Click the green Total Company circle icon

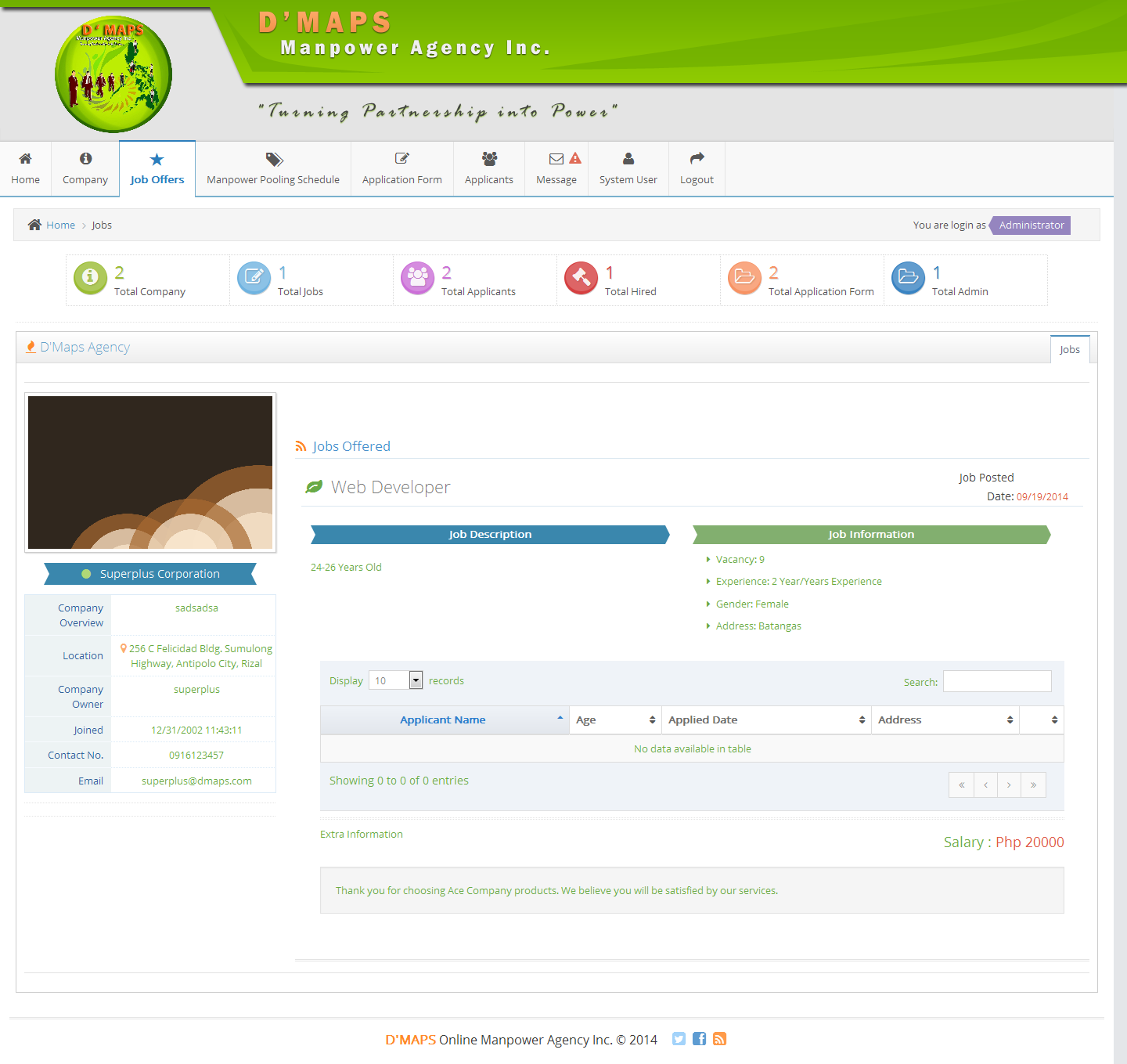click(x=90, y=278)
